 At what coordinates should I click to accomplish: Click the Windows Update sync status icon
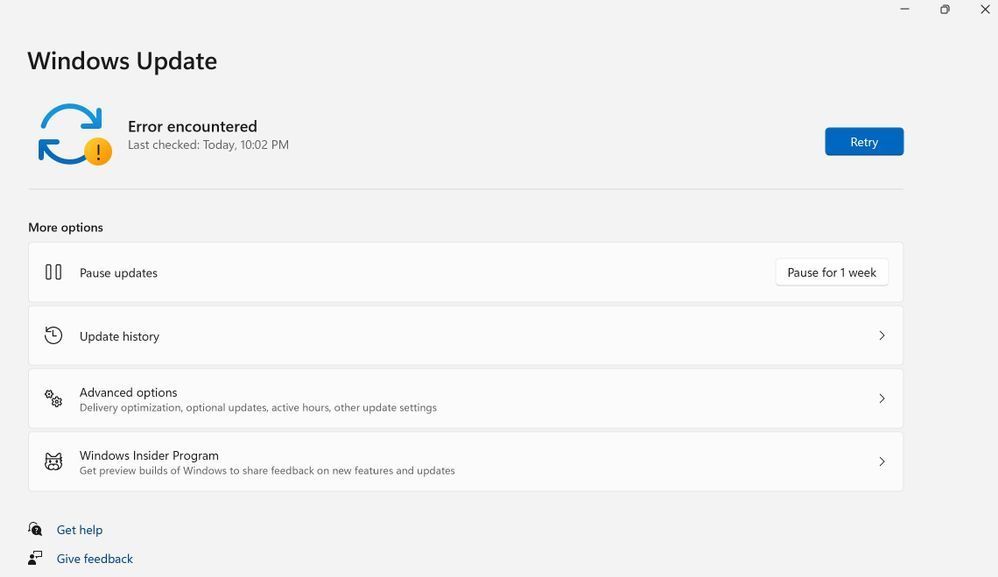(x=69, y=133)
